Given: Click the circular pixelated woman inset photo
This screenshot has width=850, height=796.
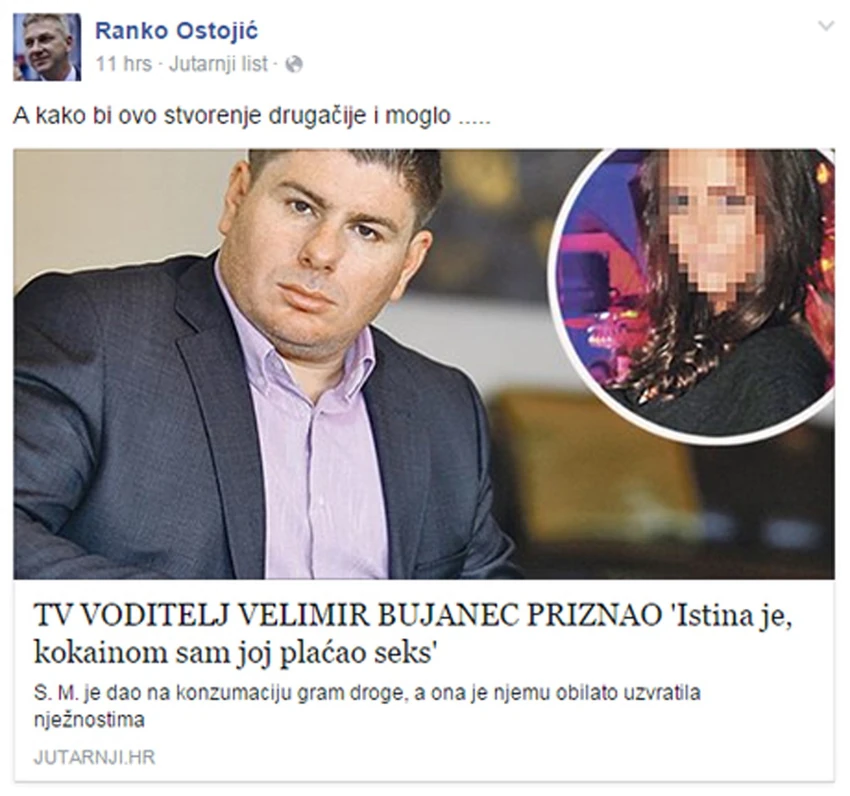Looking at the screenshot, I should 692,293.
